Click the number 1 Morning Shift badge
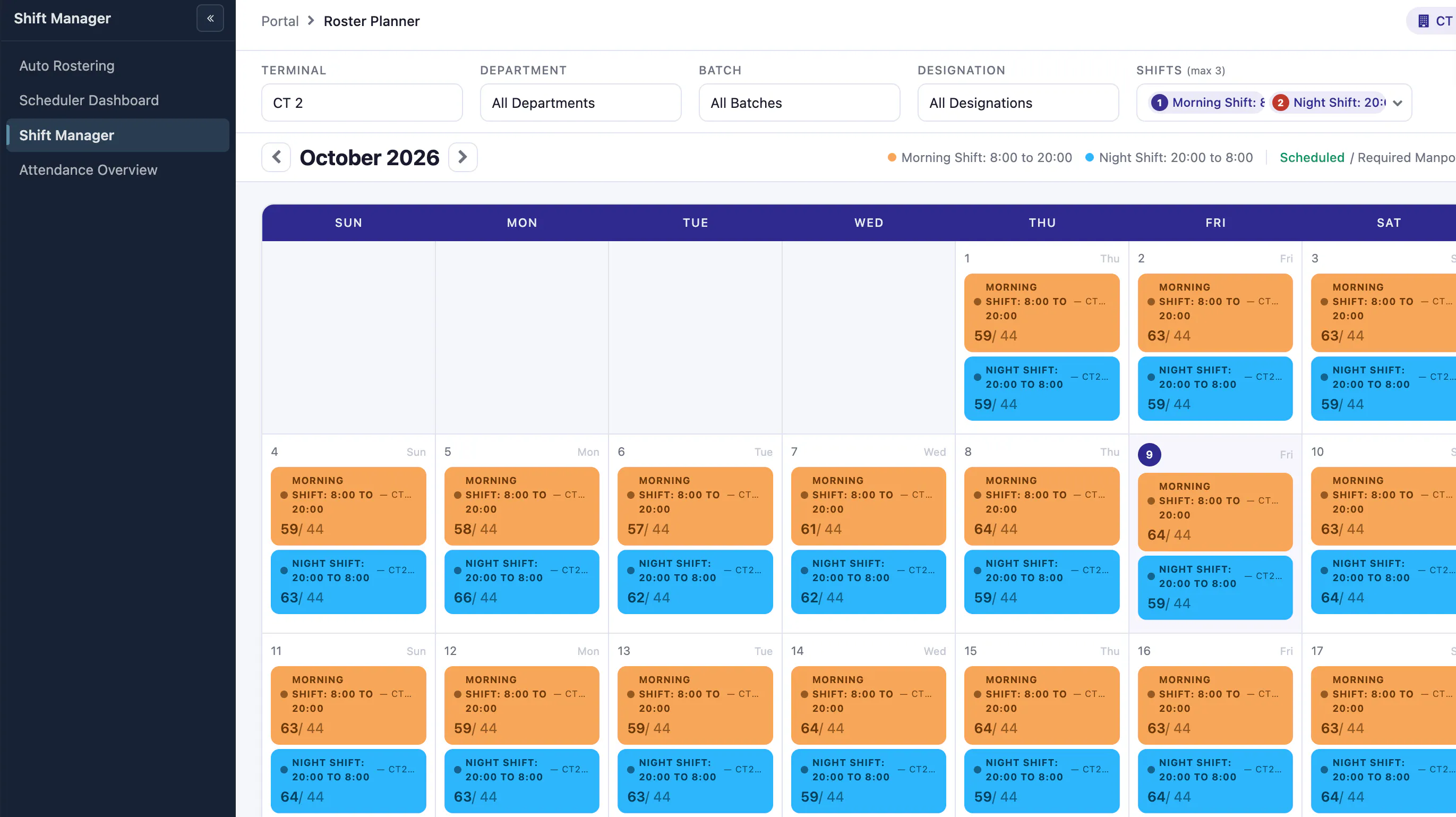Viewport: 1456px width, 817px height. pos(1159,103)
